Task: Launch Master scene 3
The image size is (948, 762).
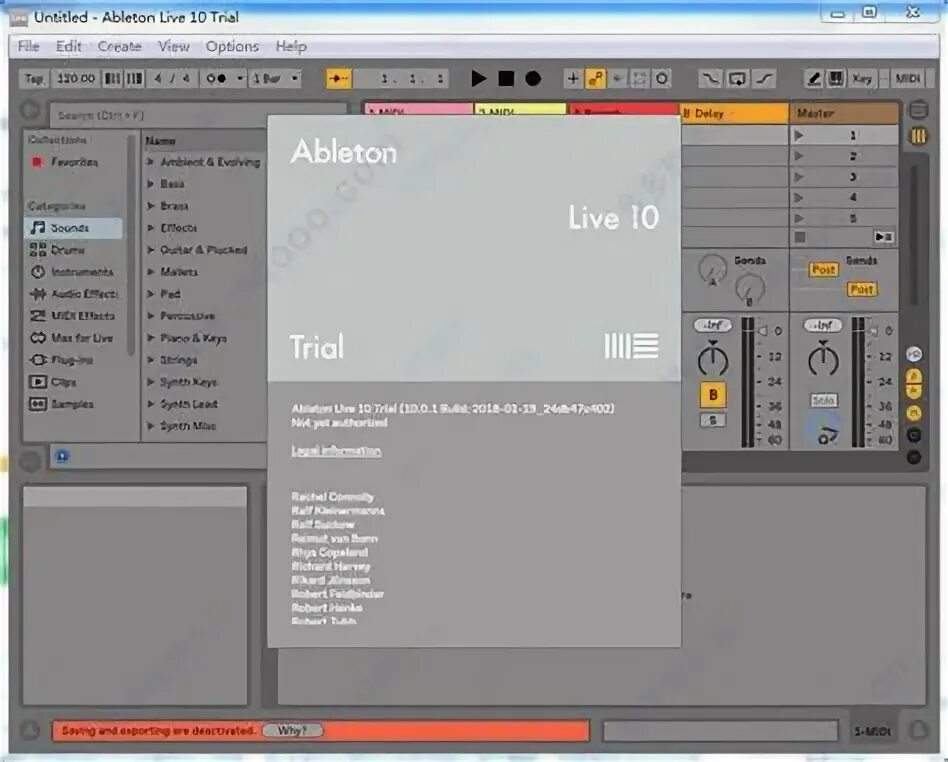Action: pos(799,177)
